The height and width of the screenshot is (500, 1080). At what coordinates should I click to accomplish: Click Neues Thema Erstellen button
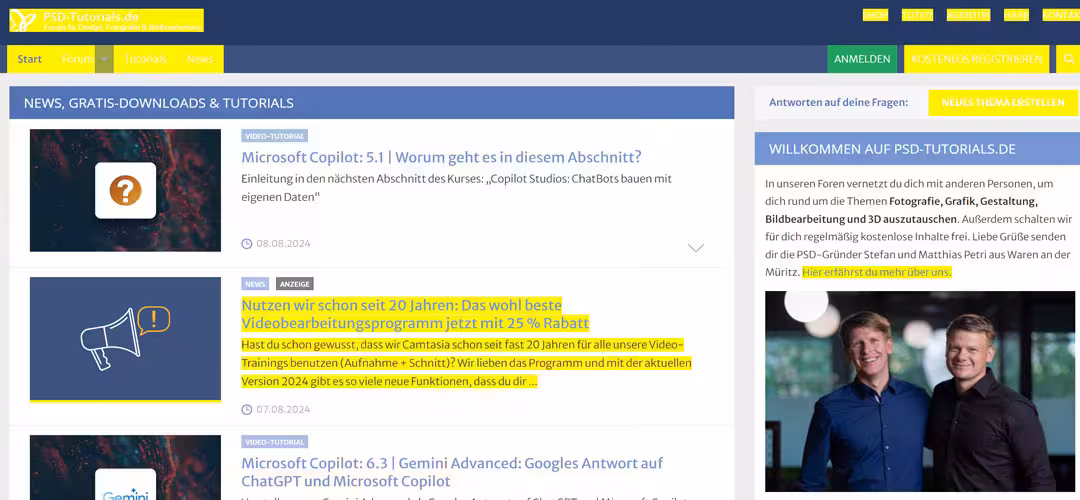1003,103
